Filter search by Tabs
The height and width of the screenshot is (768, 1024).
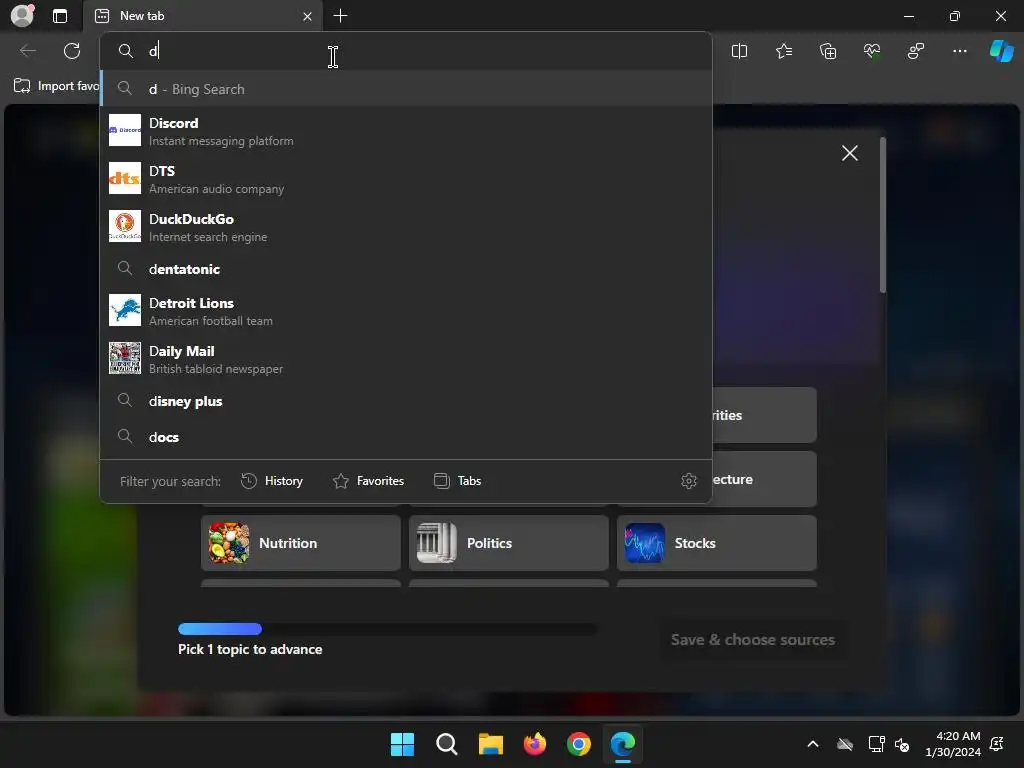click(x=457, y=481)
